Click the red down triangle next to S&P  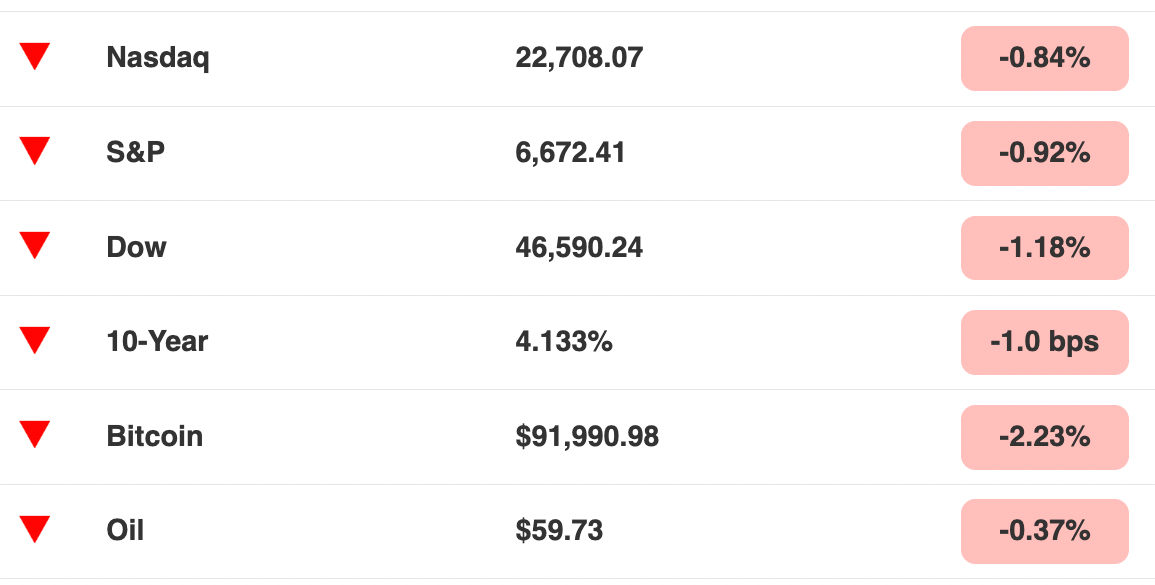(x=35, y=151)
